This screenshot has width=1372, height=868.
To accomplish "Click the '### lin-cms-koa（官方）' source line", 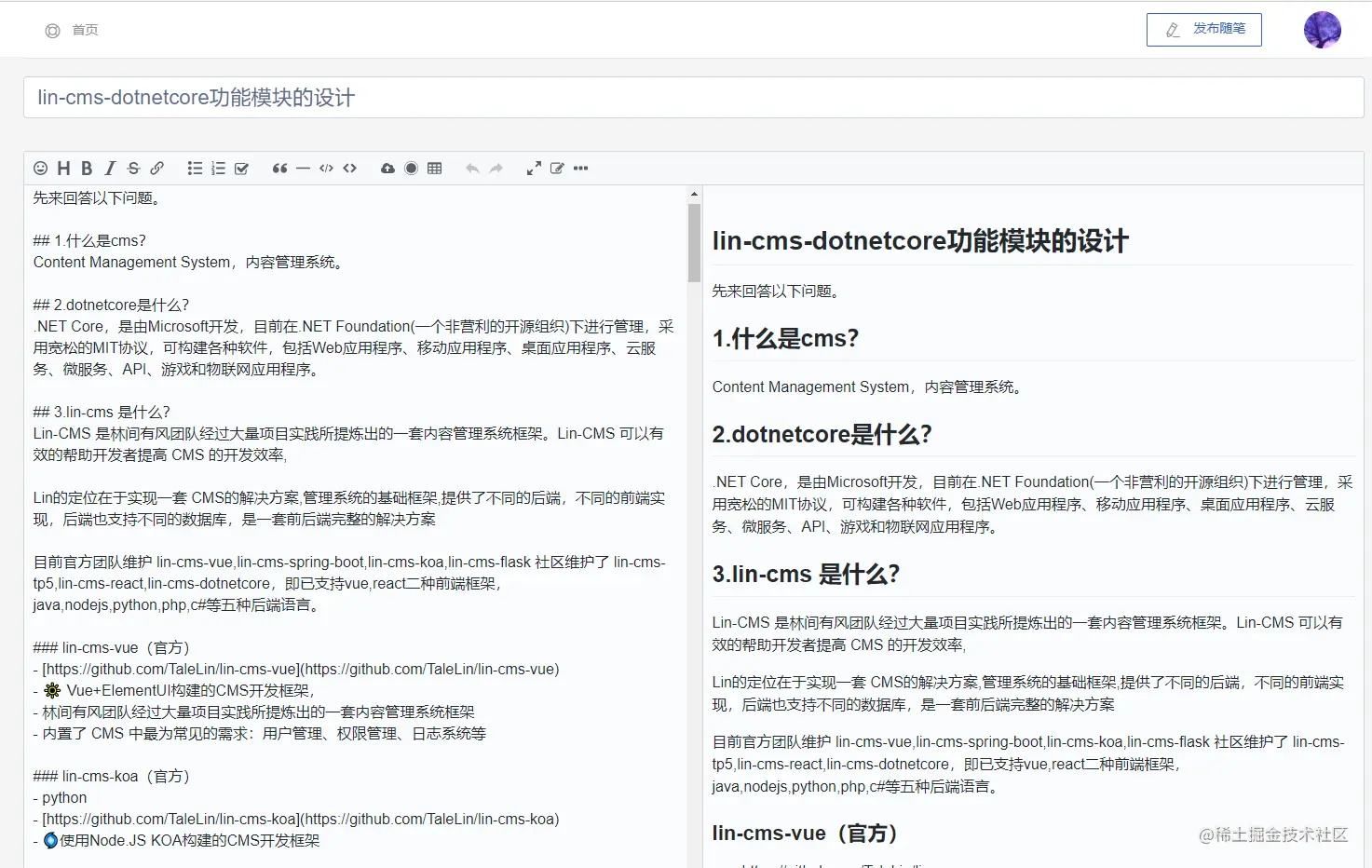I will coord(111,777).
